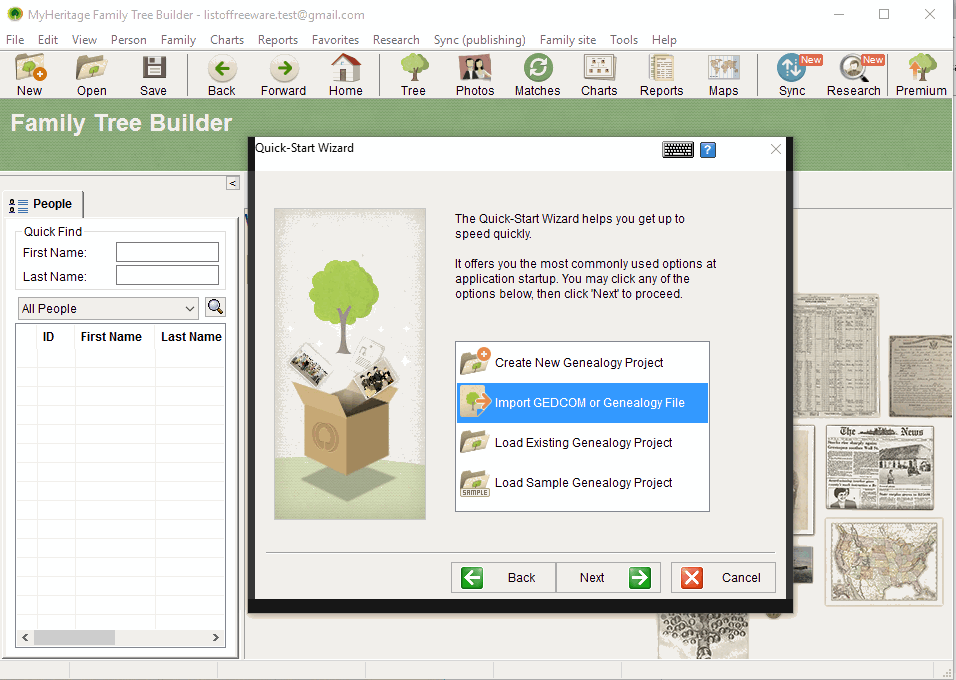Open the Family site menu

568,40
